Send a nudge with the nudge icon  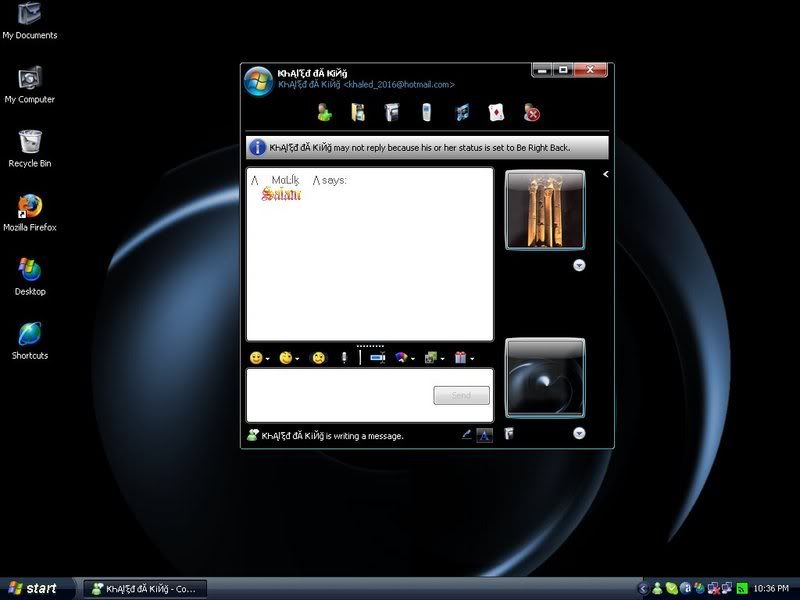pos(319,358)
